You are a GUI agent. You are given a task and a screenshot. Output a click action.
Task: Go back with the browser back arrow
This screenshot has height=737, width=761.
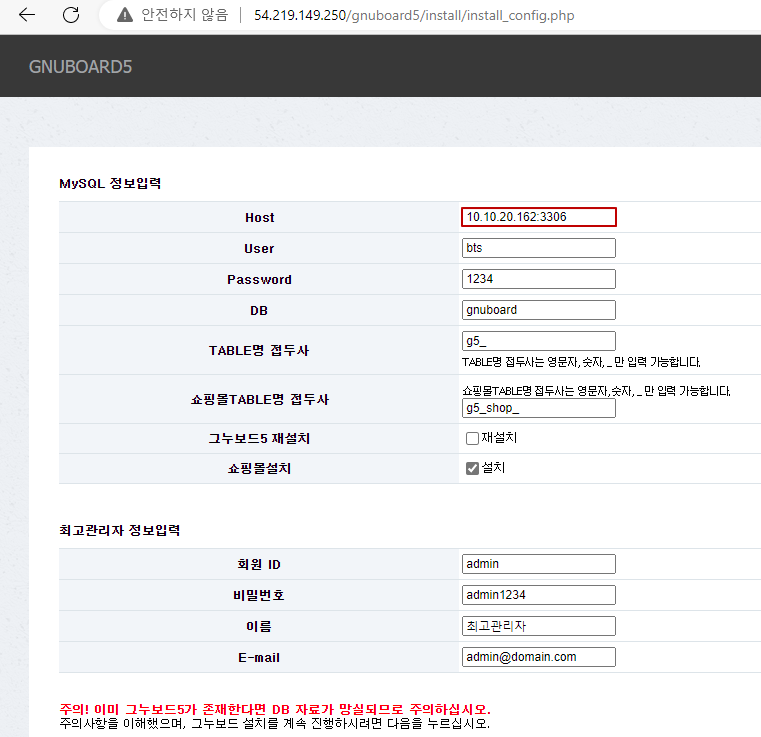coord(27,15)
